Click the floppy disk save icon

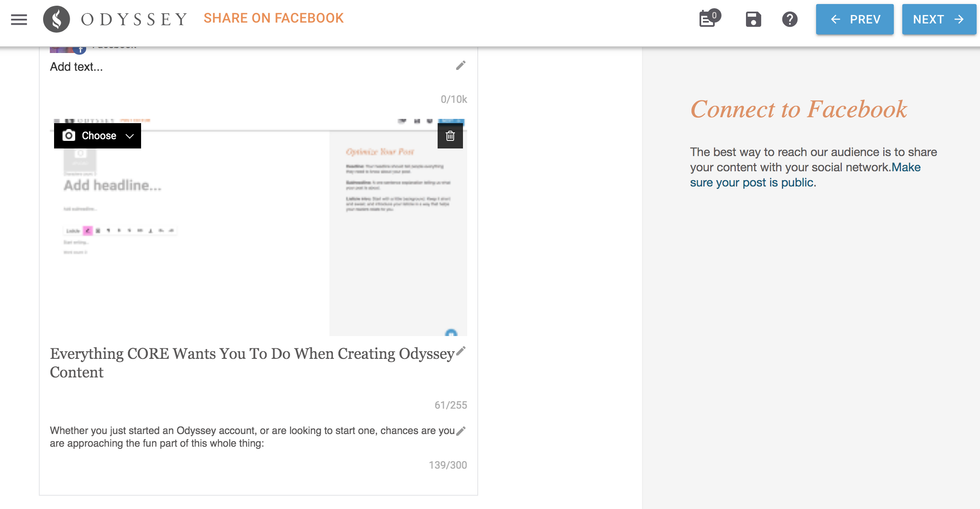click(x=754, y=19)
